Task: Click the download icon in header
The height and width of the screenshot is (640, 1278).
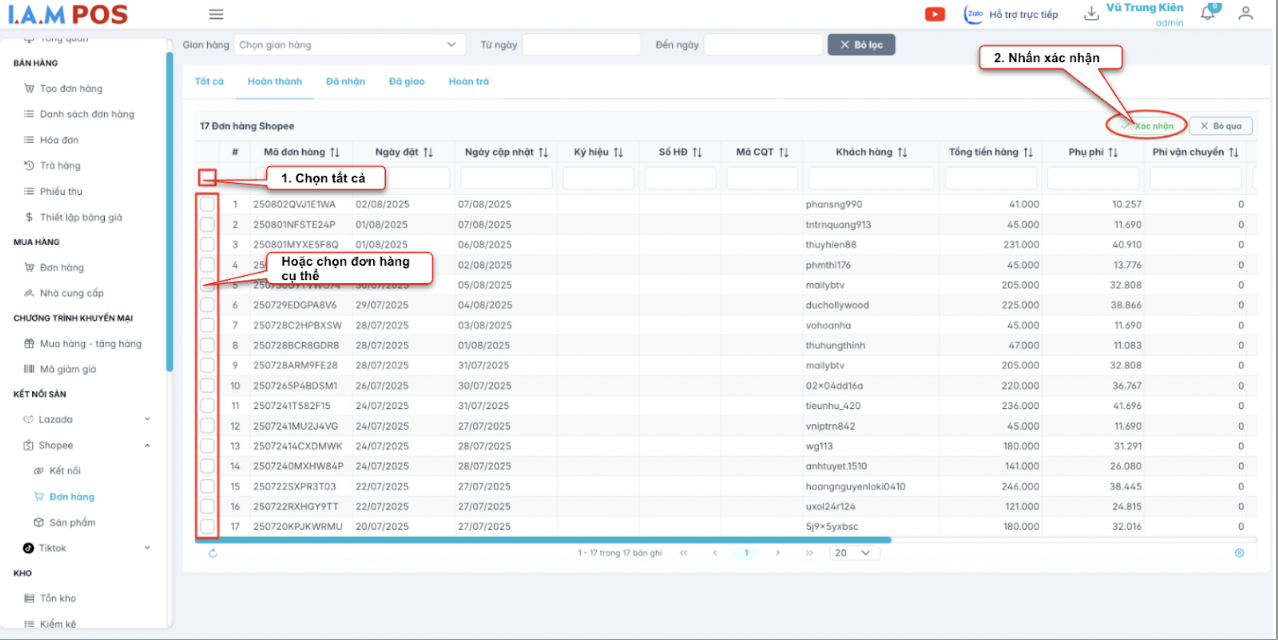Action: (x=1091, y=13)
